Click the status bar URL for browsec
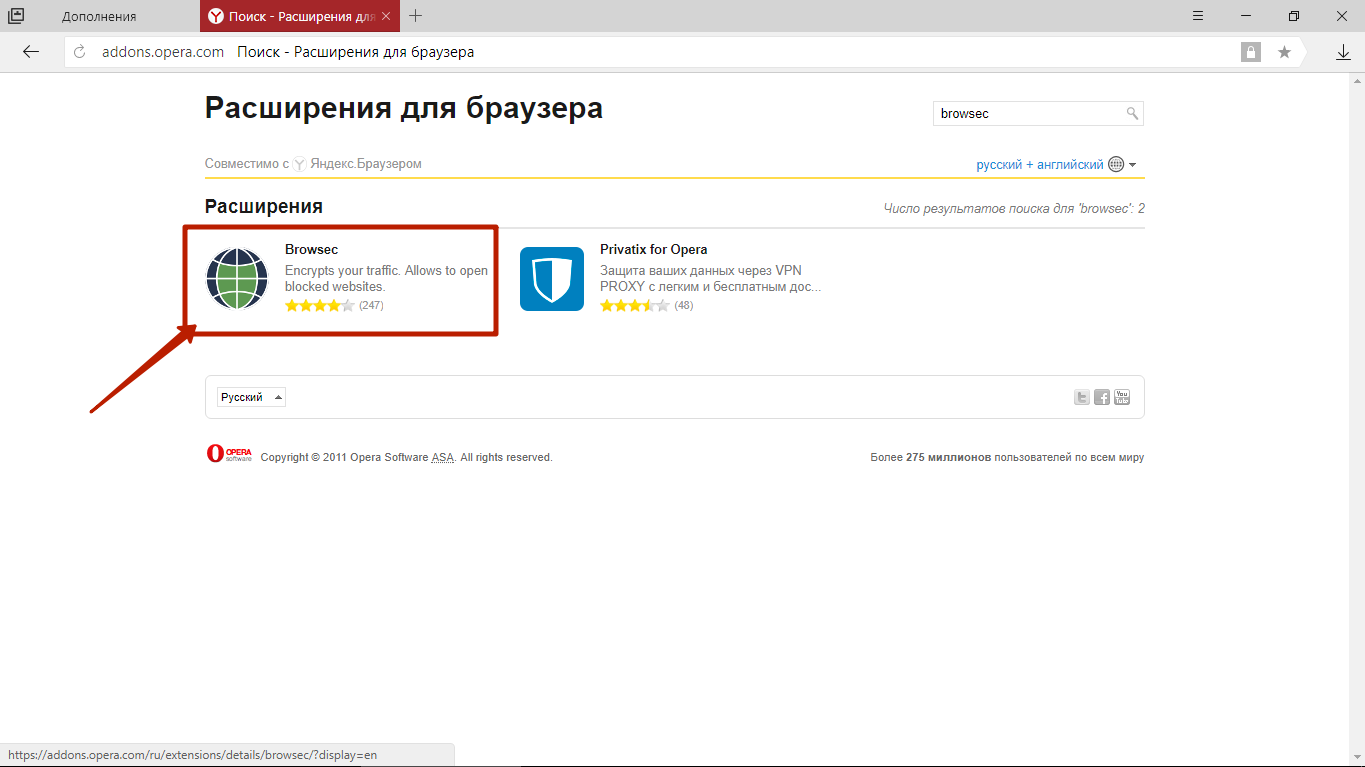 (x=192, y=755)
